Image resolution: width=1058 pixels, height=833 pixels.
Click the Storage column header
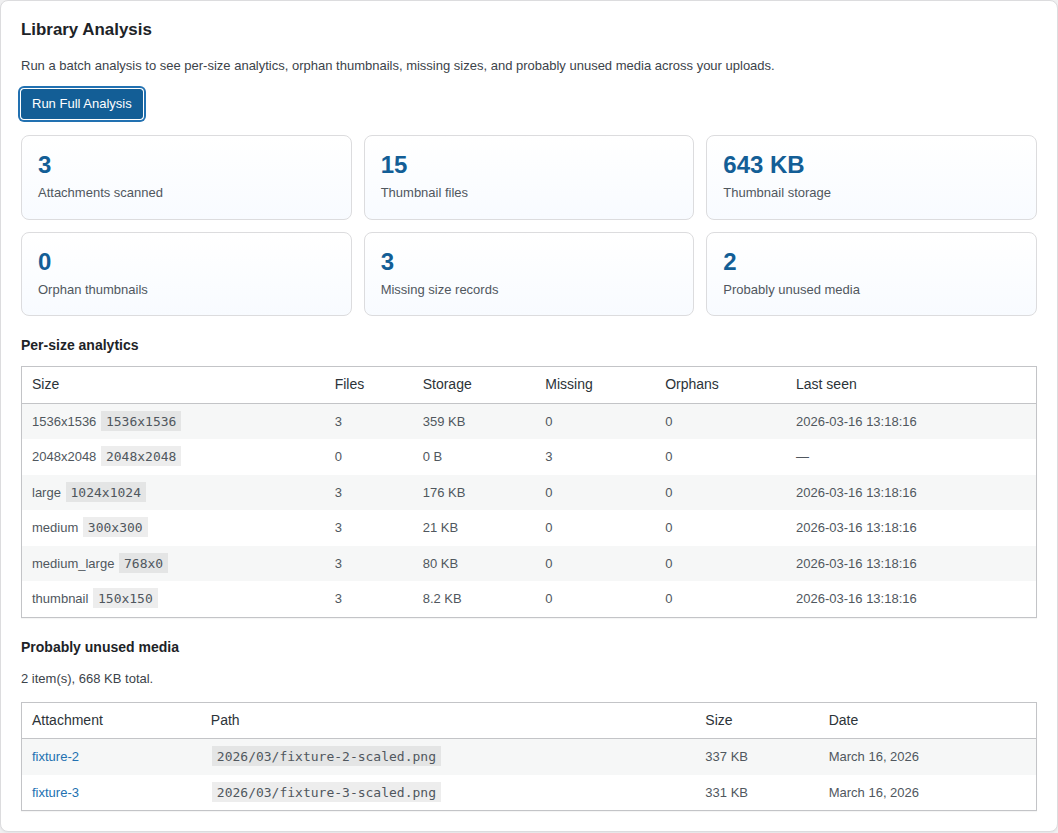click(447, 384)
